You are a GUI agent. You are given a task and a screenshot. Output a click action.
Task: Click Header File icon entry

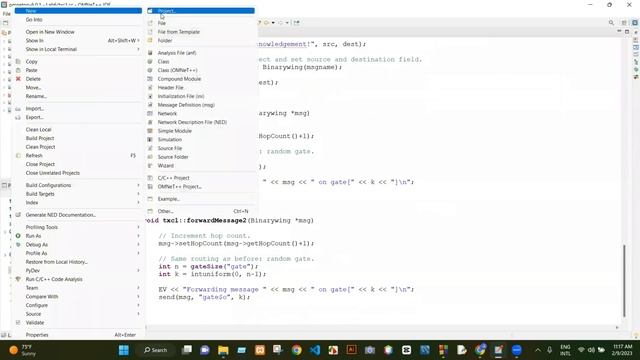point(150,87)
